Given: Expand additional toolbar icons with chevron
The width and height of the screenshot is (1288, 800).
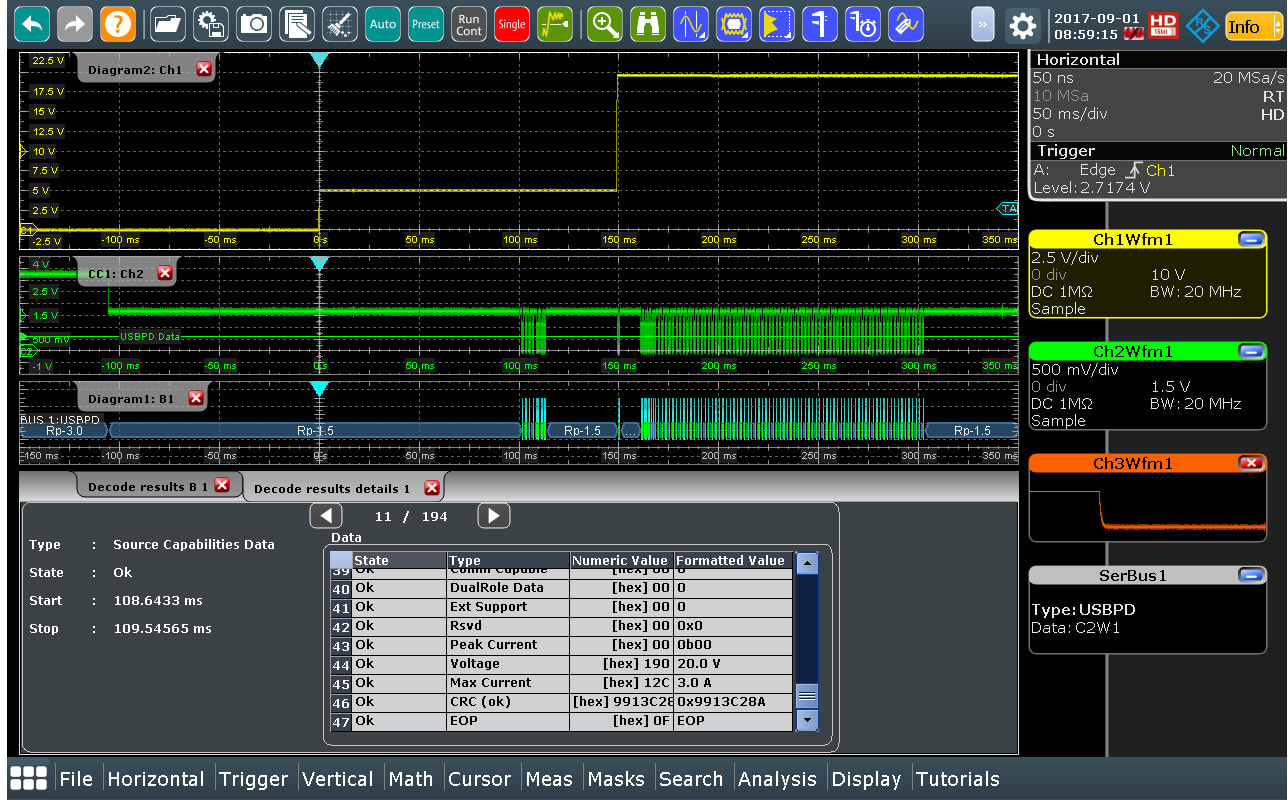Looking at the screenshot, I should tap(983, 24).
